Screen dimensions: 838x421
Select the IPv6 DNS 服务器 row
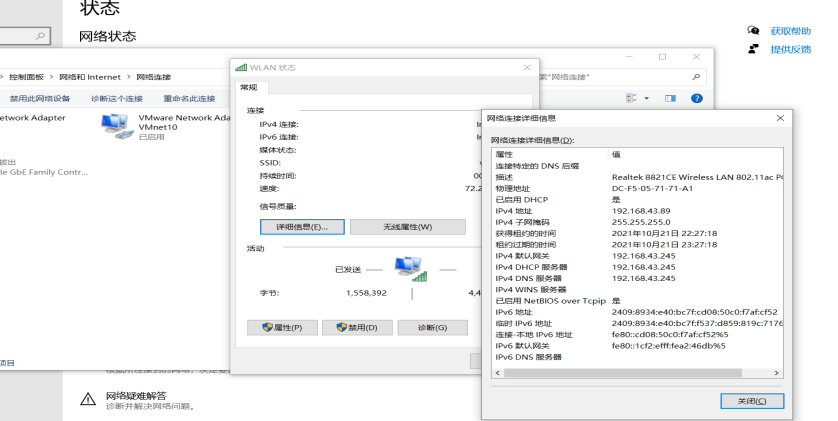click(638, 357)
